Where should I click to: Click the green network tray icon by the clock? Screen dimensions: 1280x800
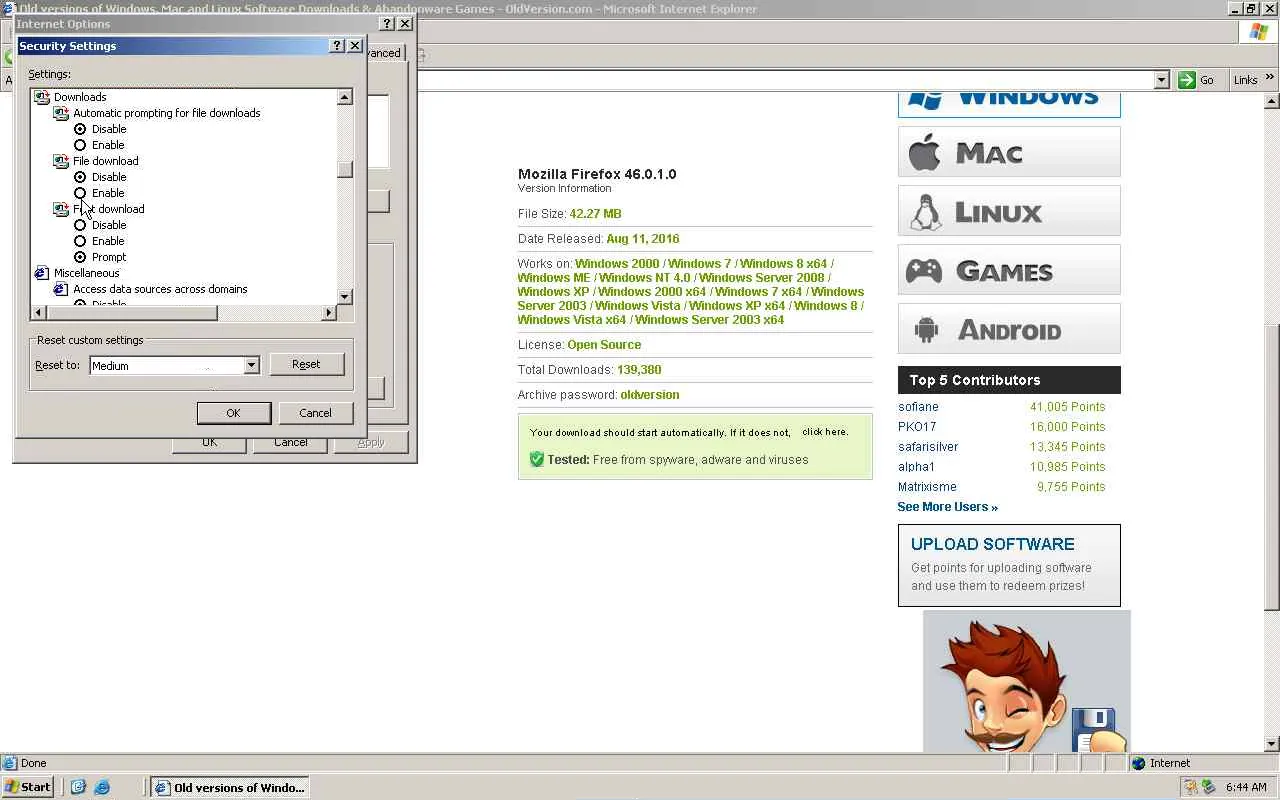pyautogui.click(x=1208, y=787)
